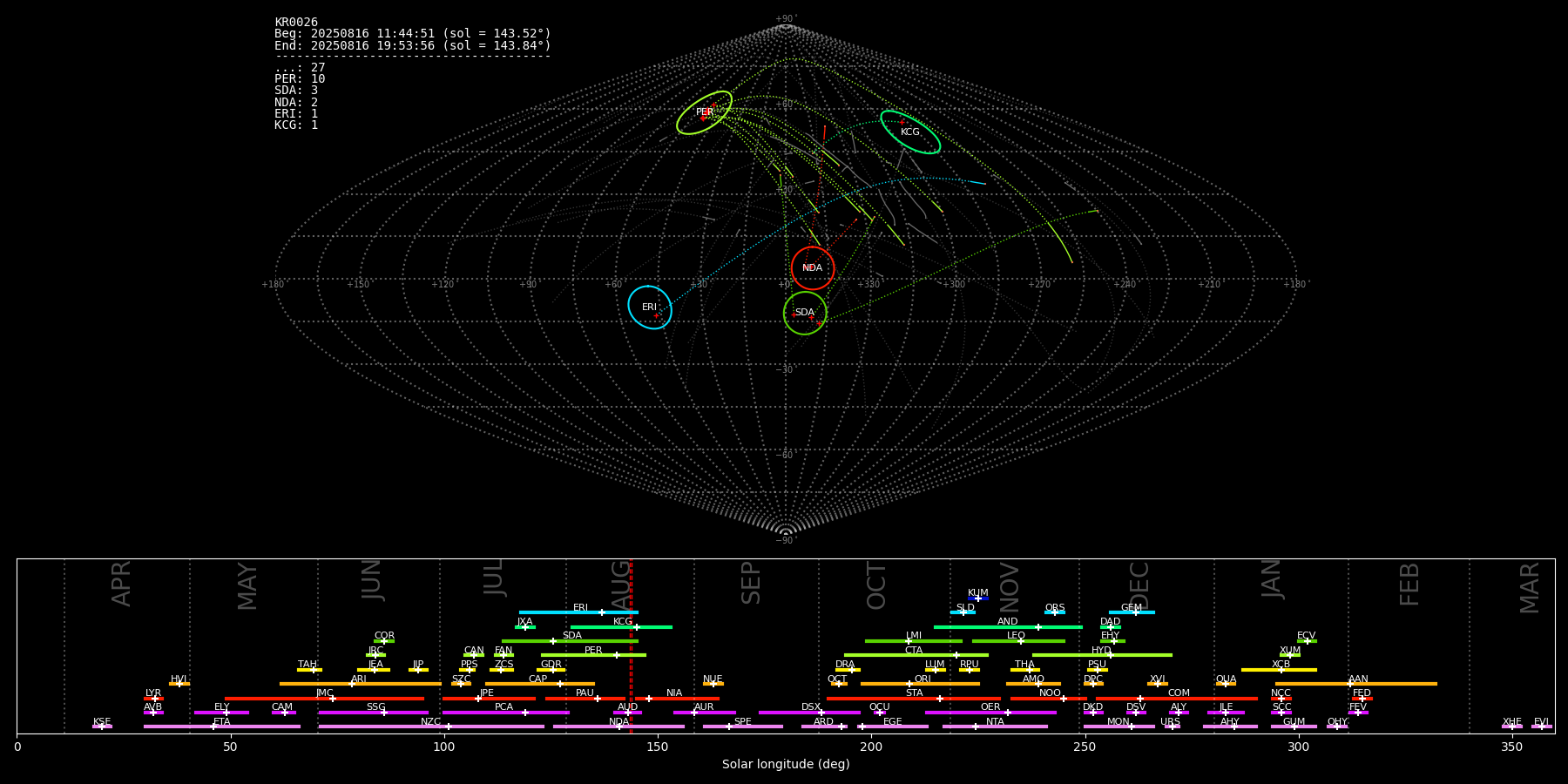The width and height of the screenshot is (1568, 784).
Task: Select the 'PER: 10' count line
Action: coord(300,79)
